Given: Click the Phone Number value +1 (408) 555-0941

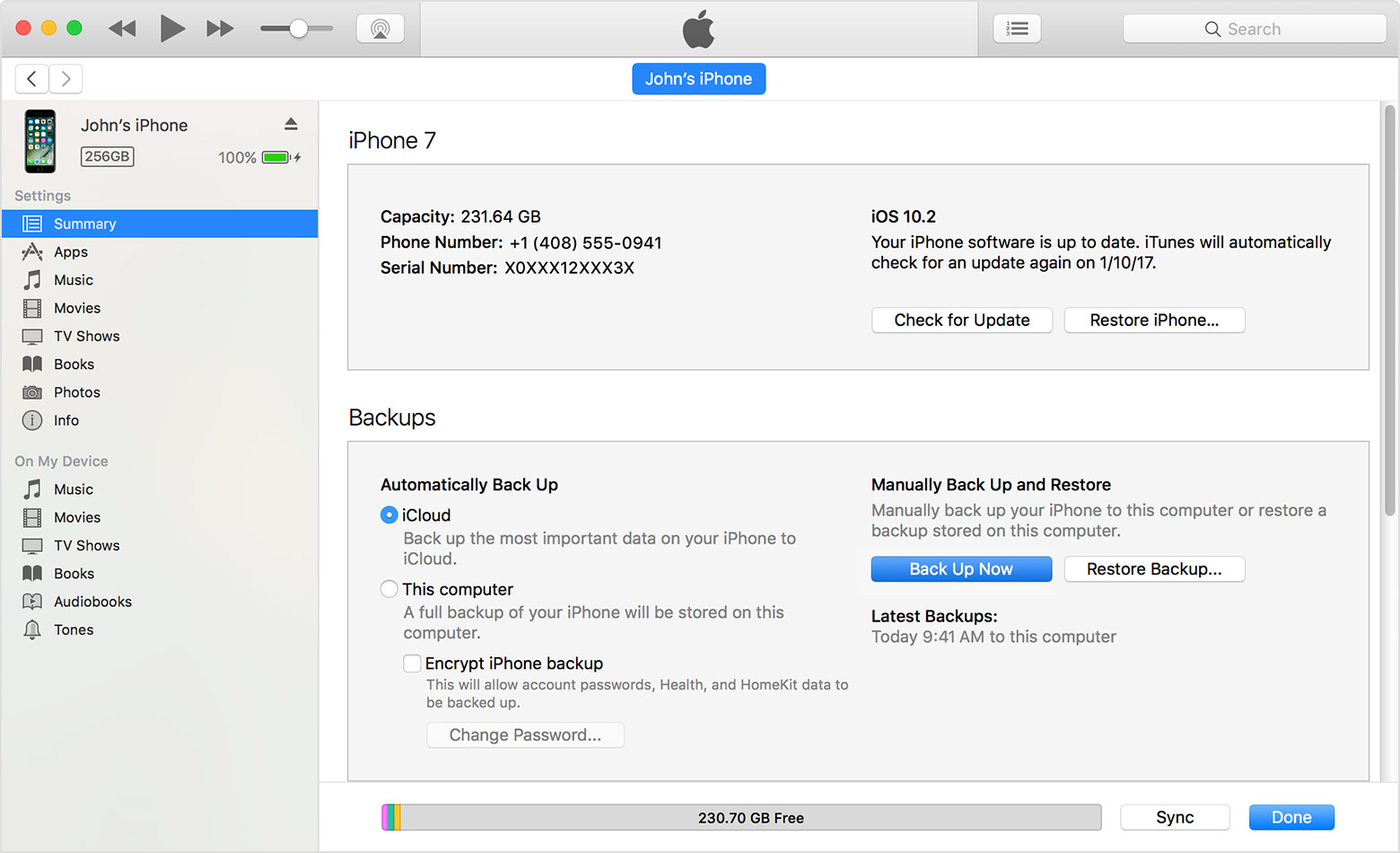Looking at the screenshot, I should tap(585, 242).
